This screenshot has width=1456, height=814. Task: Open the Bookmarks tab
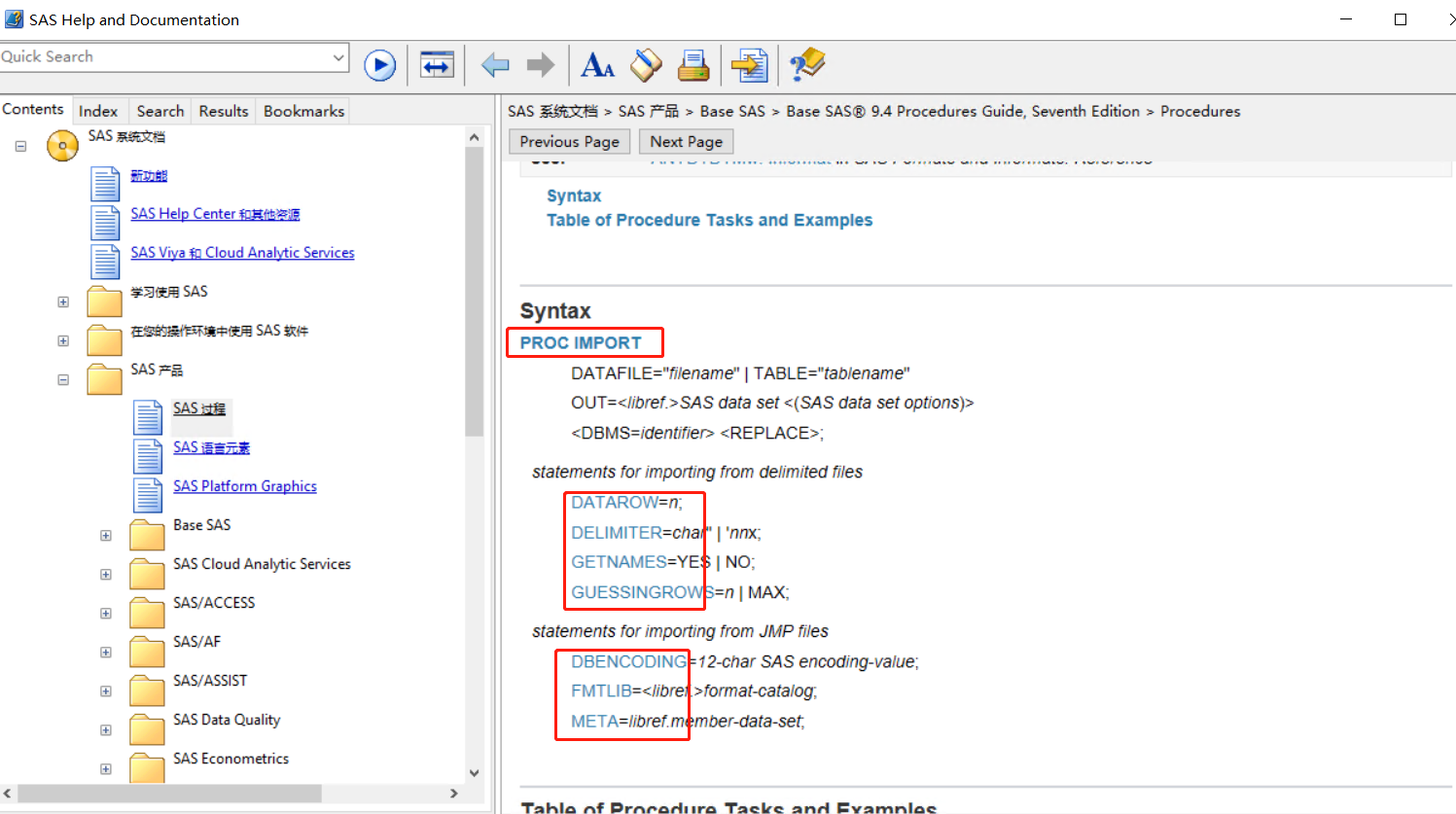(x=303, y=111)
